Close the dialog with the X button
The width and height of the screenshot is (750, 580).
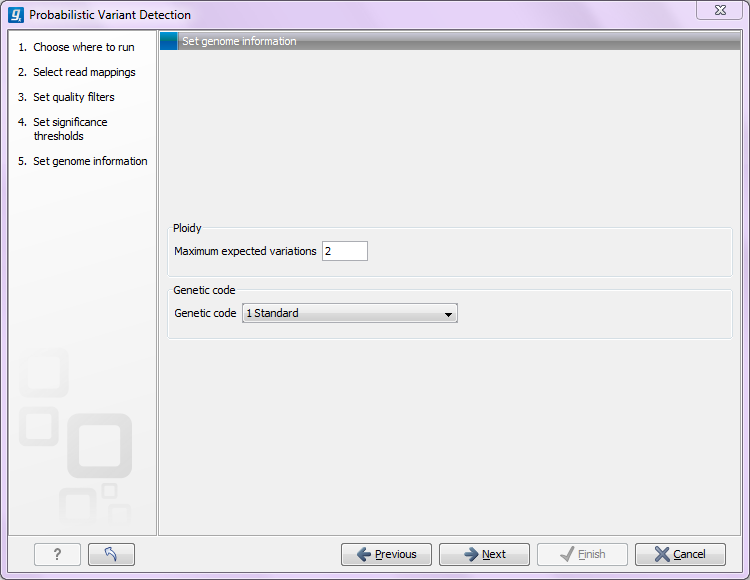pos(720,10)
